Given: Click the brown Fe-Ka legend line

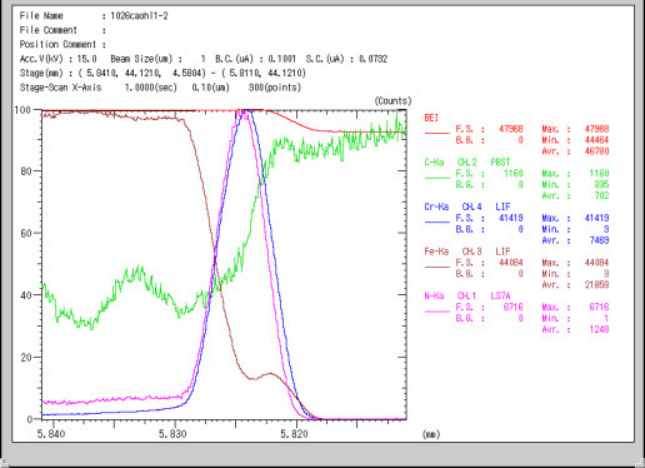Looking at the screenshot, I should [437, 267].
